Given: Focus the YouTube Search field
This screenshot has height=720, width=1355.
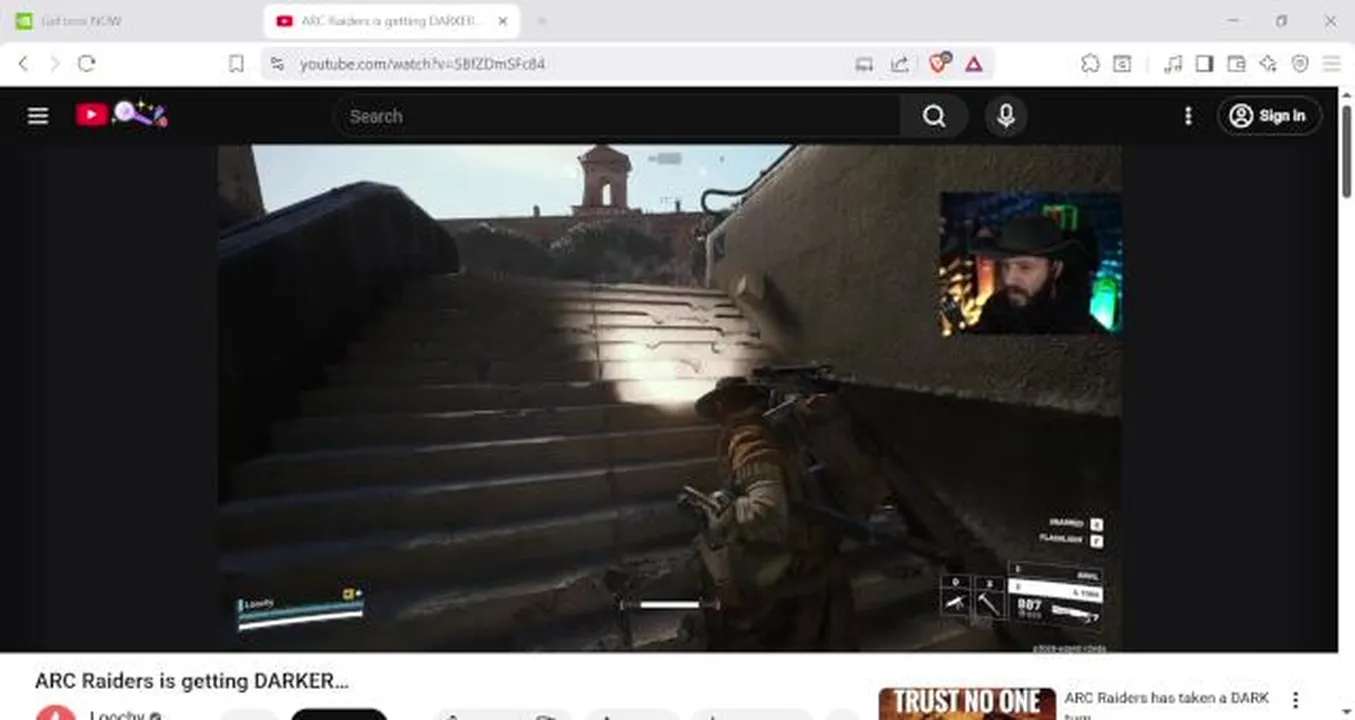Looking at the screenshot, I should pyautogui.click(x=615, y=116).
